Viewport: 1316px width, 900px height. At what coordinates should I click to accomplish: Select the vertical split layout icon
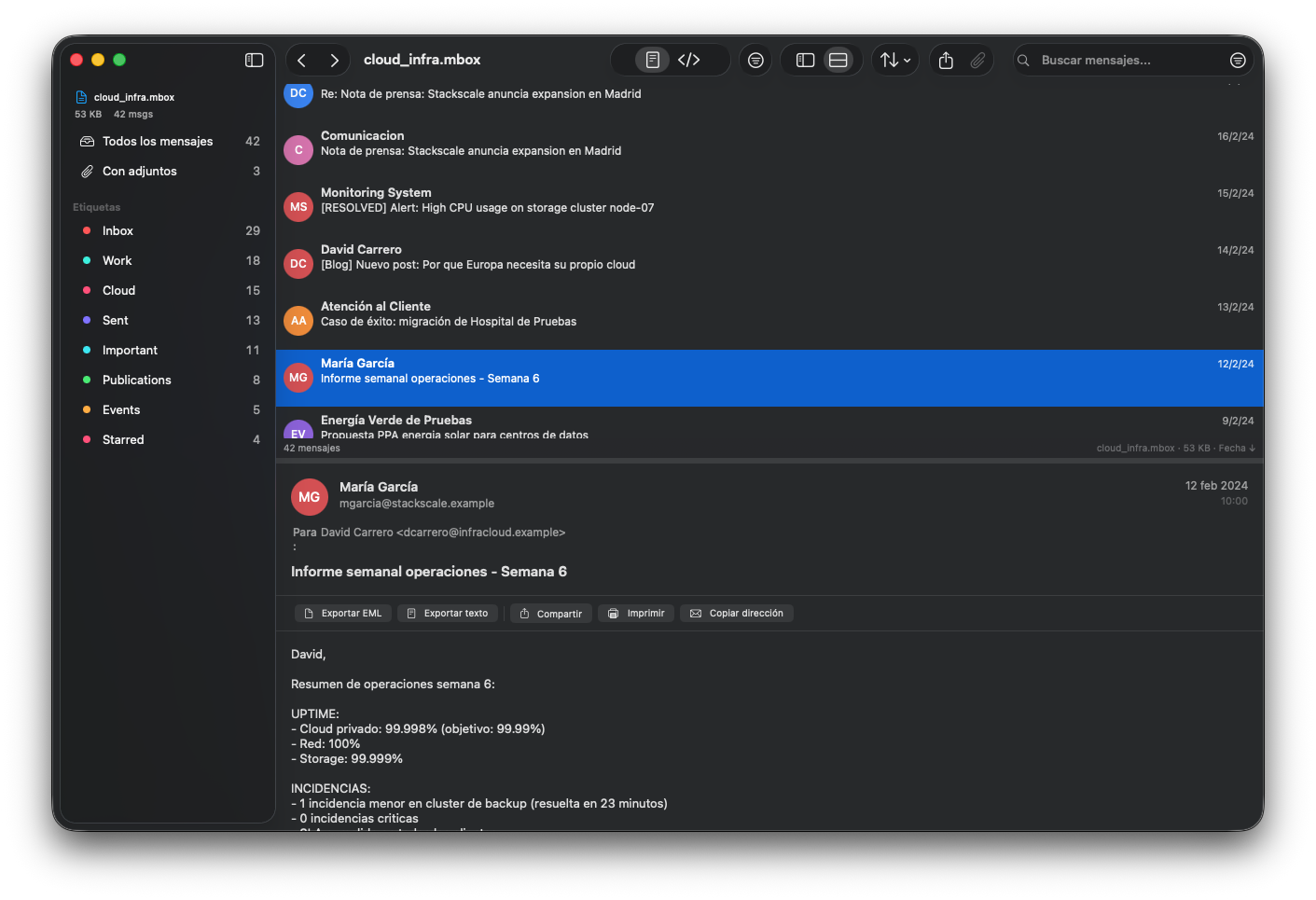(x=804, y=59)
